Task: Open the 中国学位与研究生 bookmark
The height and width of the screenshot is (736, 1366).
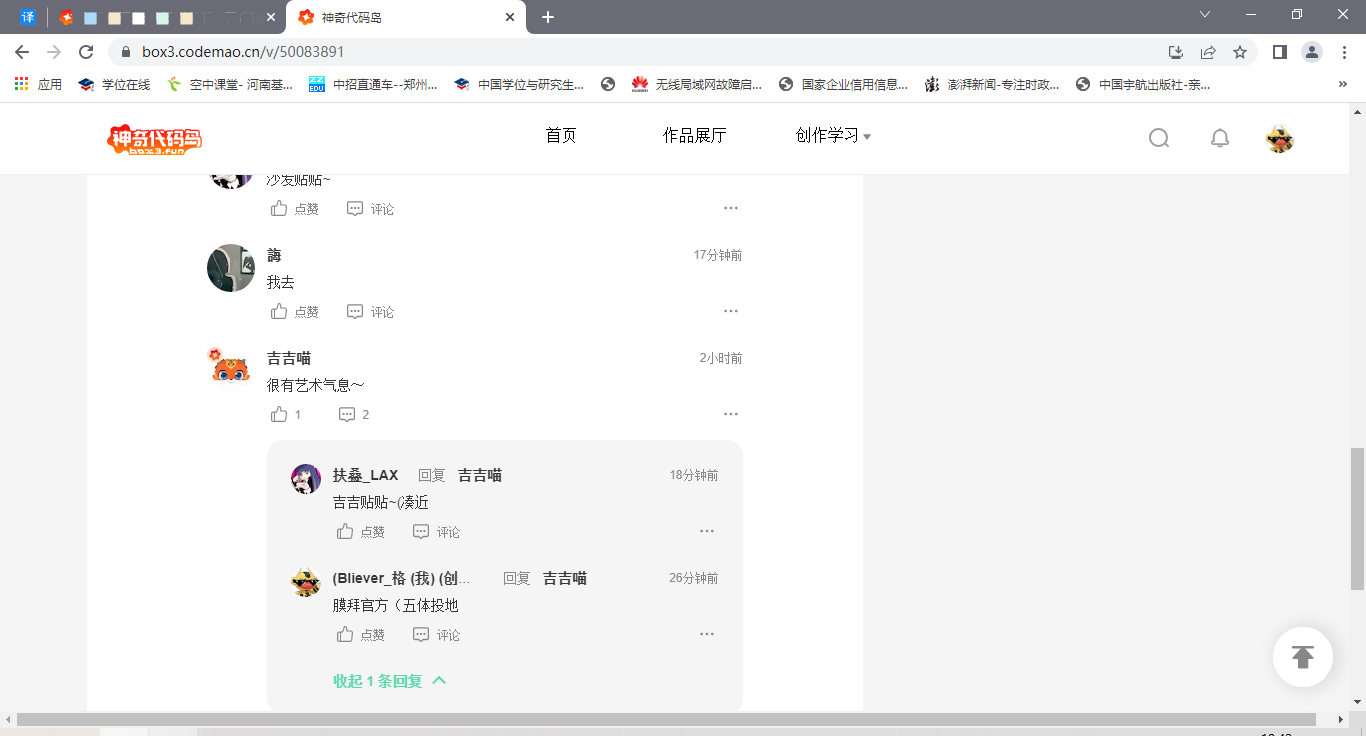Action: click(519, 84)
